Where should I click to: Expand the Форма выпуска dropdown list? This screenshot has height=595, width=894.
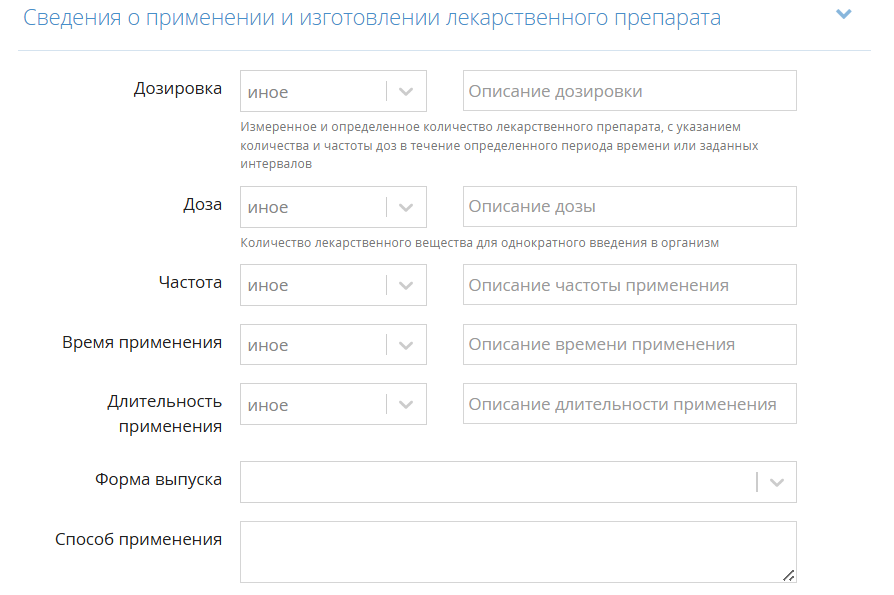coord(777,482)
